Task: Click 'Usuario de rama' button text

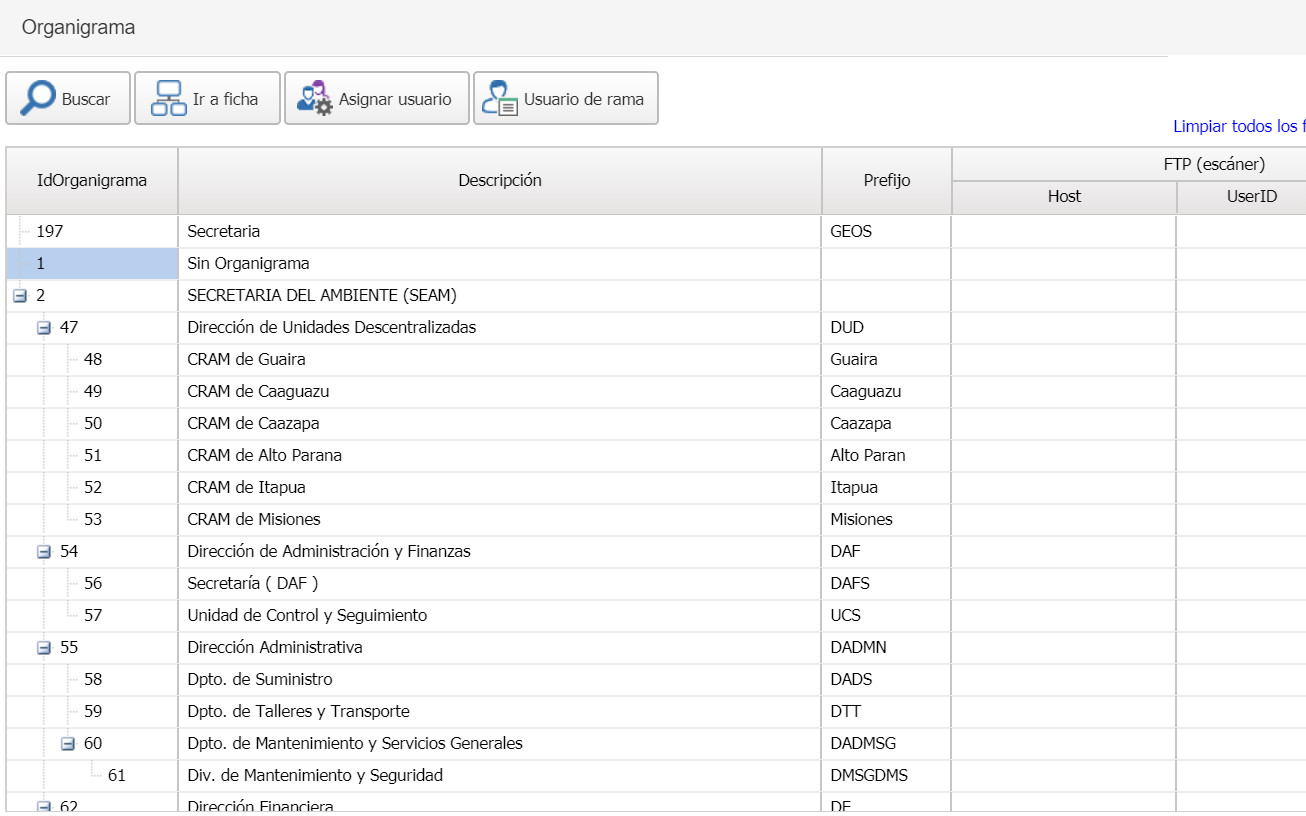Action: (x=584, y=99)
